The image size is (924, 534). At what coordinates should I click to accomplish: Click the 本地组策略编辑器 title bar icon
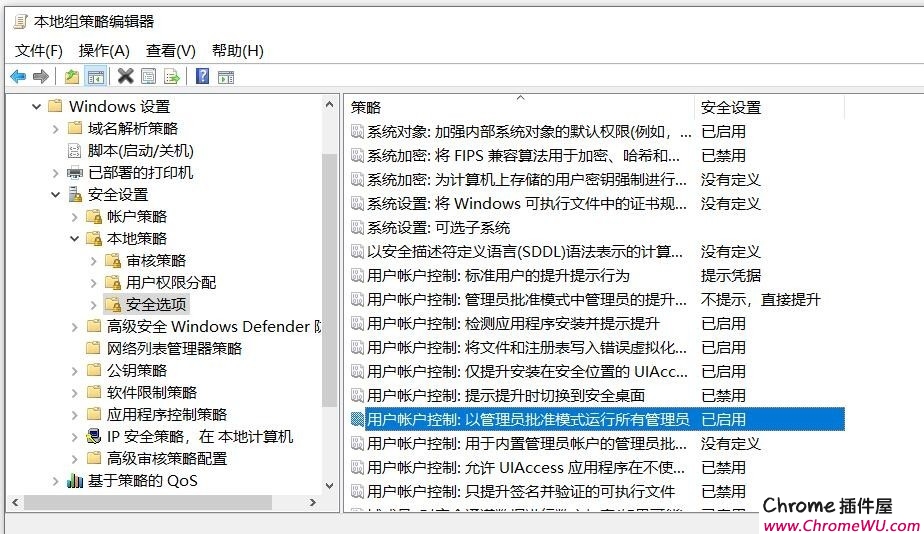[21, 22]
